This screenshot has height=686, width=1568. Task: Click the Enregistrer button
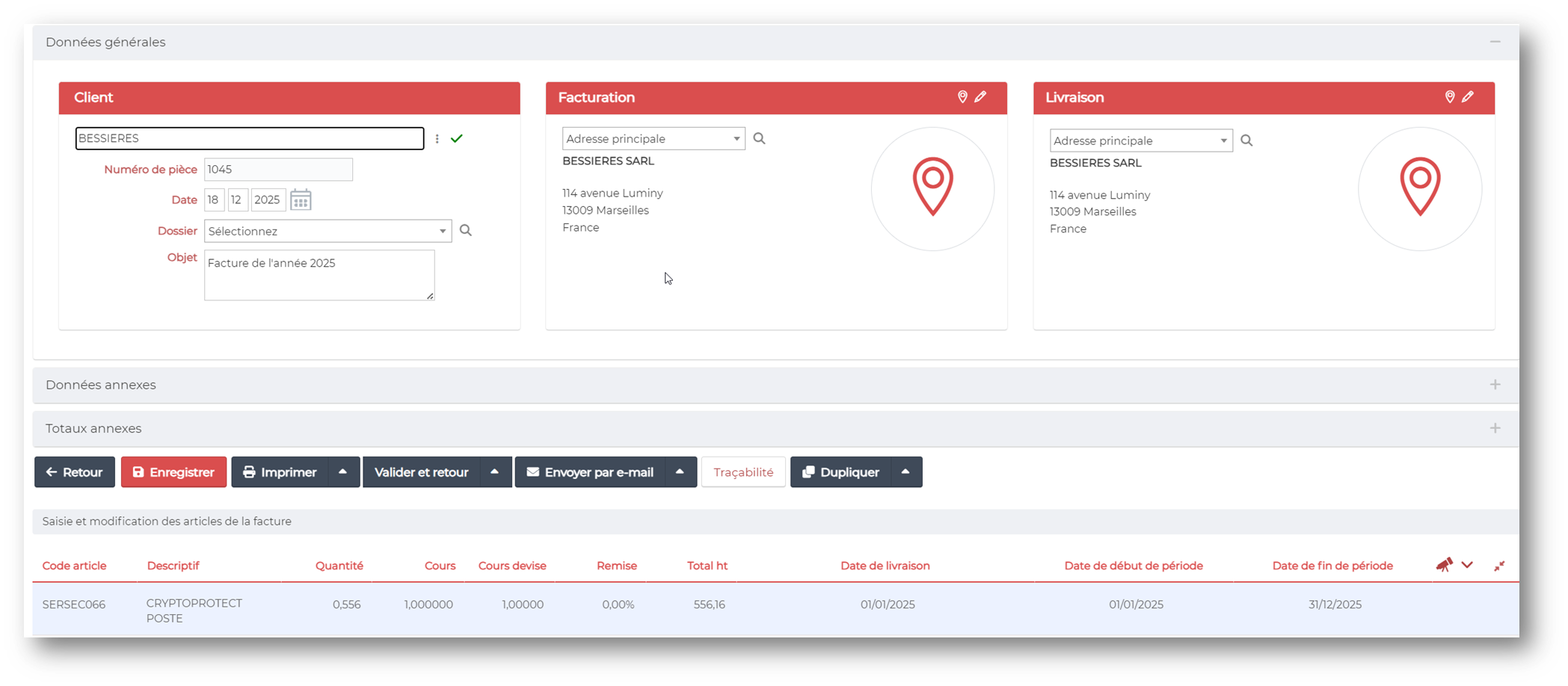(173, 472)
